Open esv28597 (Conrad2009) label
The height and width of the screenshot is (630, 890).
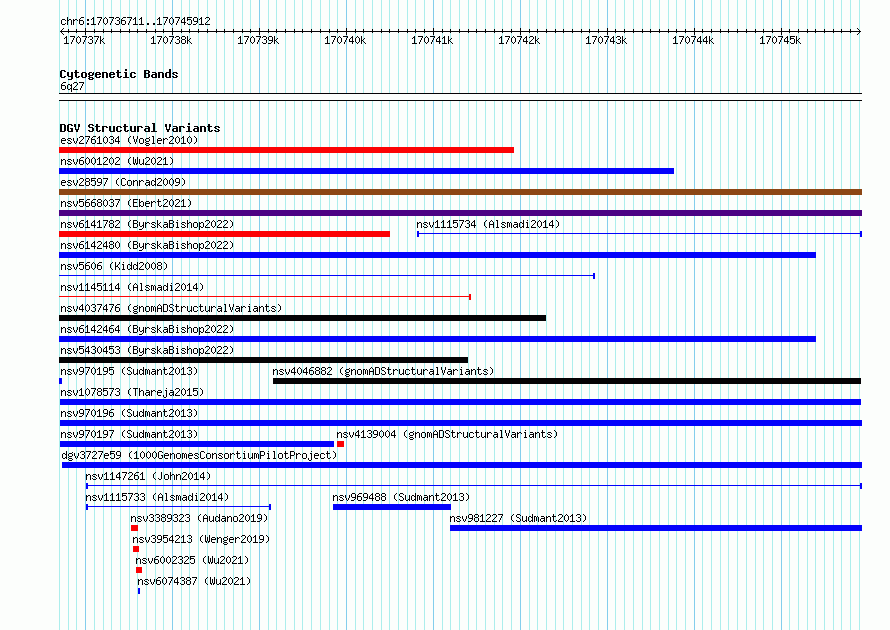pyautogui.click(x=123, y=182)
